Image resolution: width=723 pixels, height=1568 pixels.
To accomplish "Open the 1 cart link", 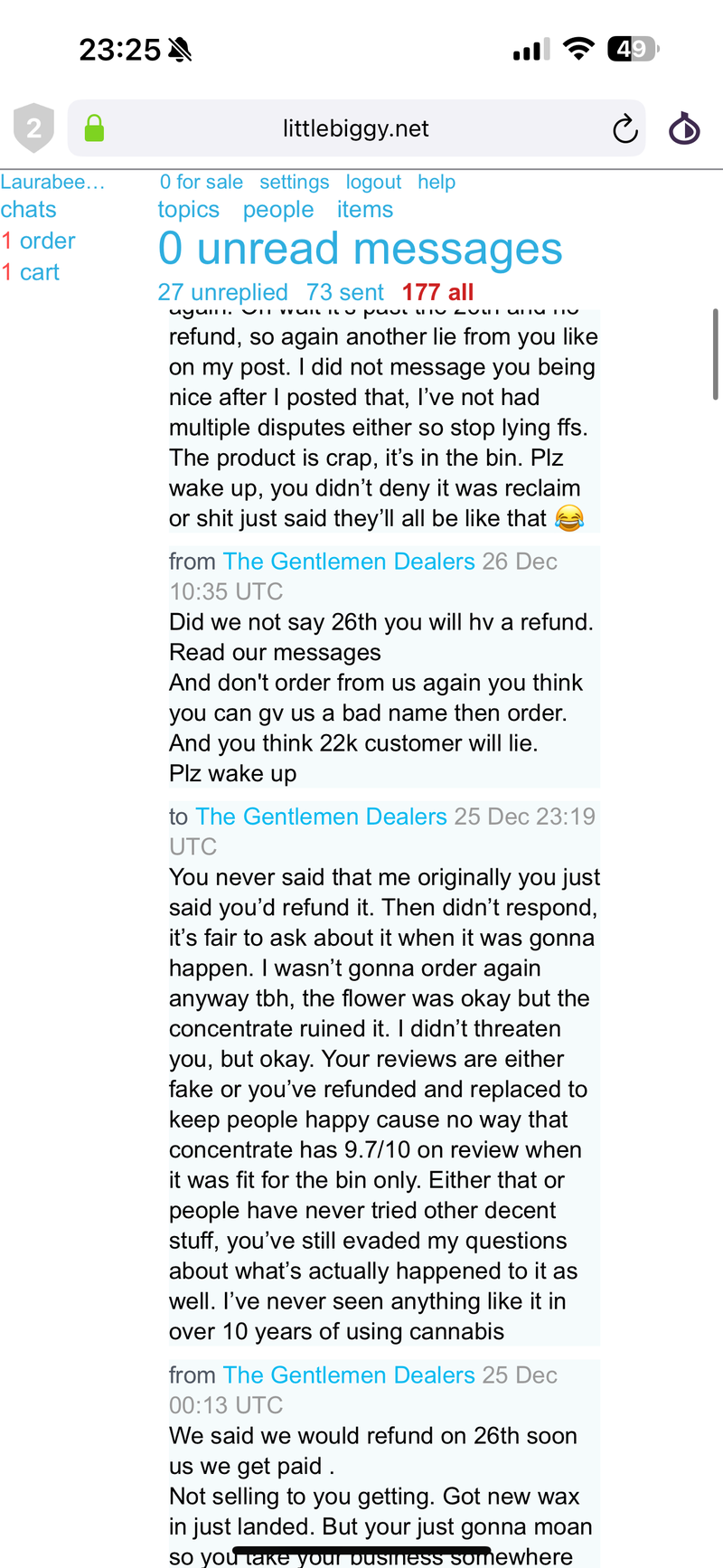I will [x=30, y=272].
